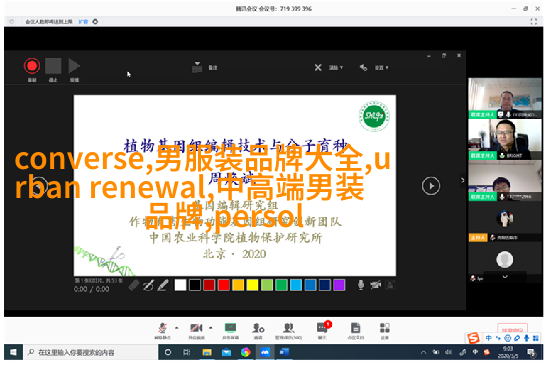The height and width of the screenshot is (367, 550).
Task: Select the pen drawing tool
Action: [148, 285]
